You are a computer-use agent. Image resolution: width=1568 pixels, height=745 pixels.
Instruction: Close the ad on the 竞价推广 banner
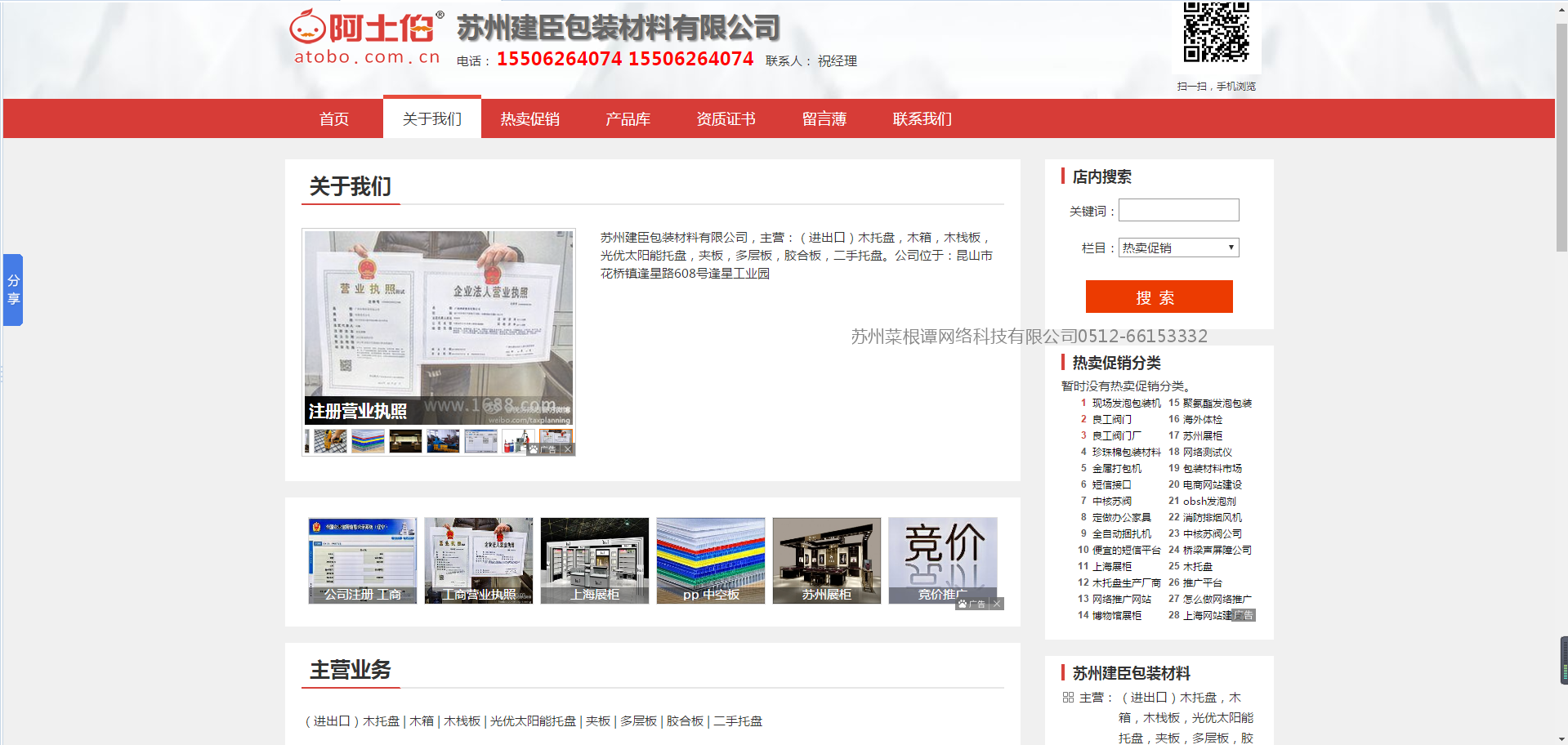click(x=997, y=604)
